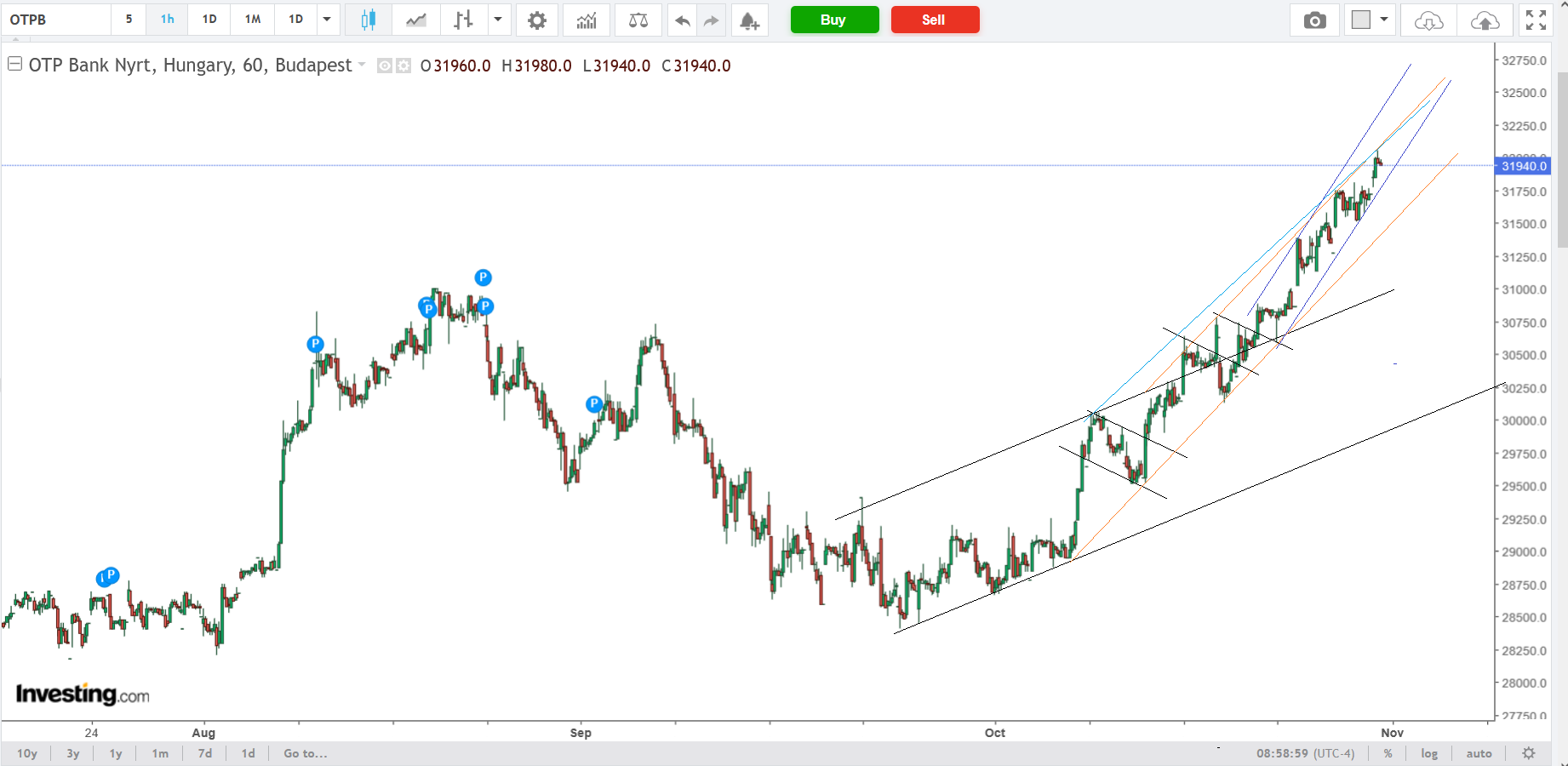Open the bar style dropdown arrow
This screenshot has height=766, width=1568.
pyautogui.click(x=498, y=20)
